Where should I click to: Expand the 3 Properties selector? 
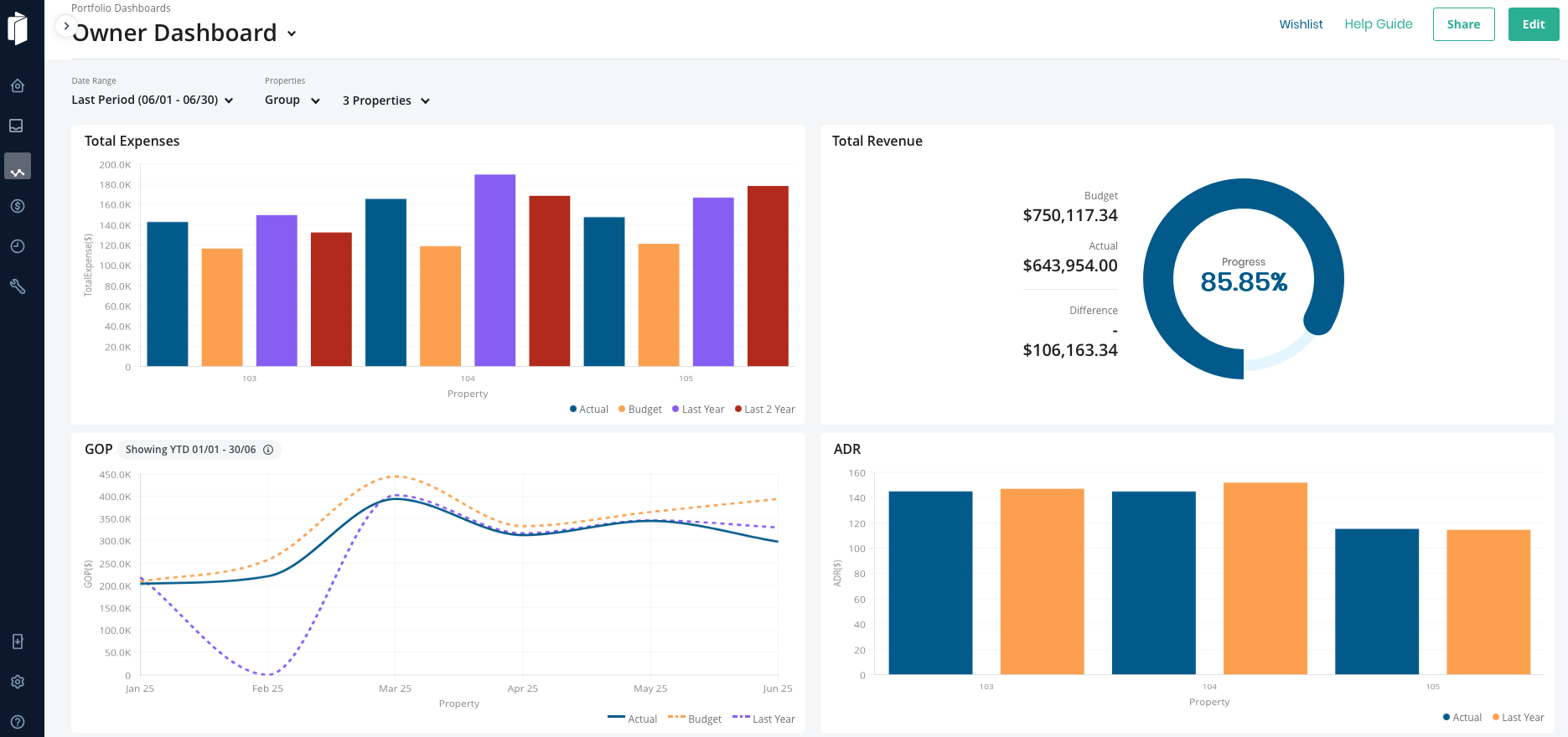click(x=386, y=100)
